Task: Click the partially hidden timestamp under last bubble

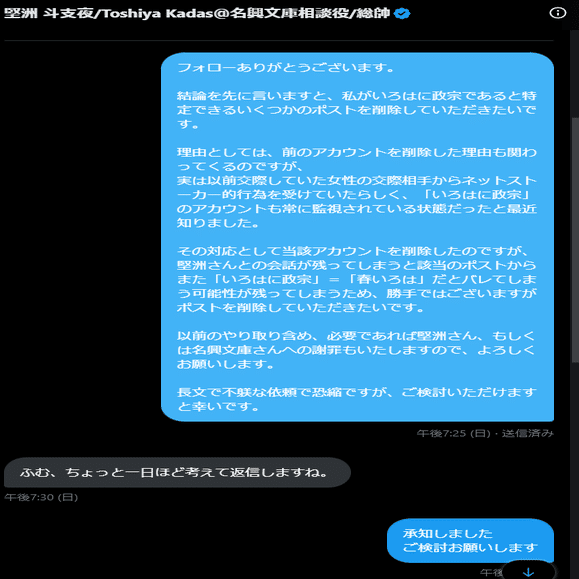Action: [491, 573]
